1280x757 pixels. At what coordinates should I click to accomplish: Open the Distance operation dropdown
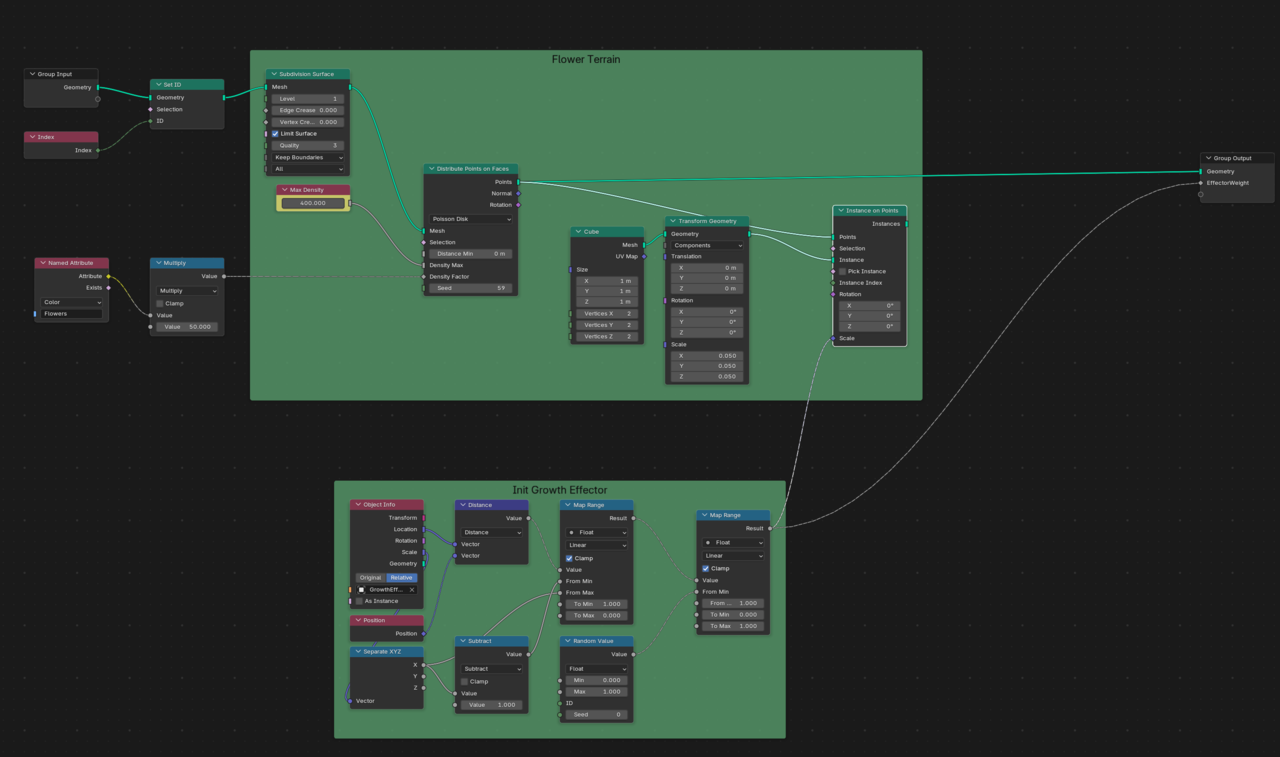point(492,533)
